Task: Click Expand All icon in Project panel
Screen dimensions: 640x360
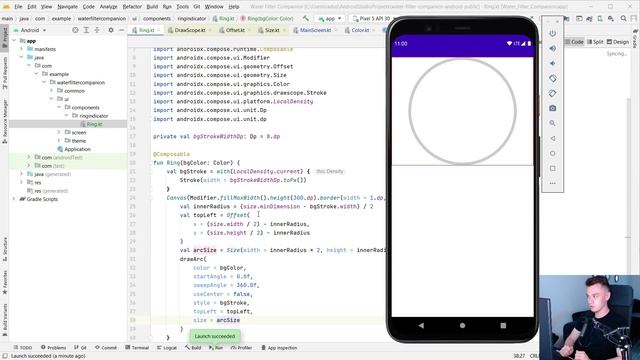Action: point(86,30)
